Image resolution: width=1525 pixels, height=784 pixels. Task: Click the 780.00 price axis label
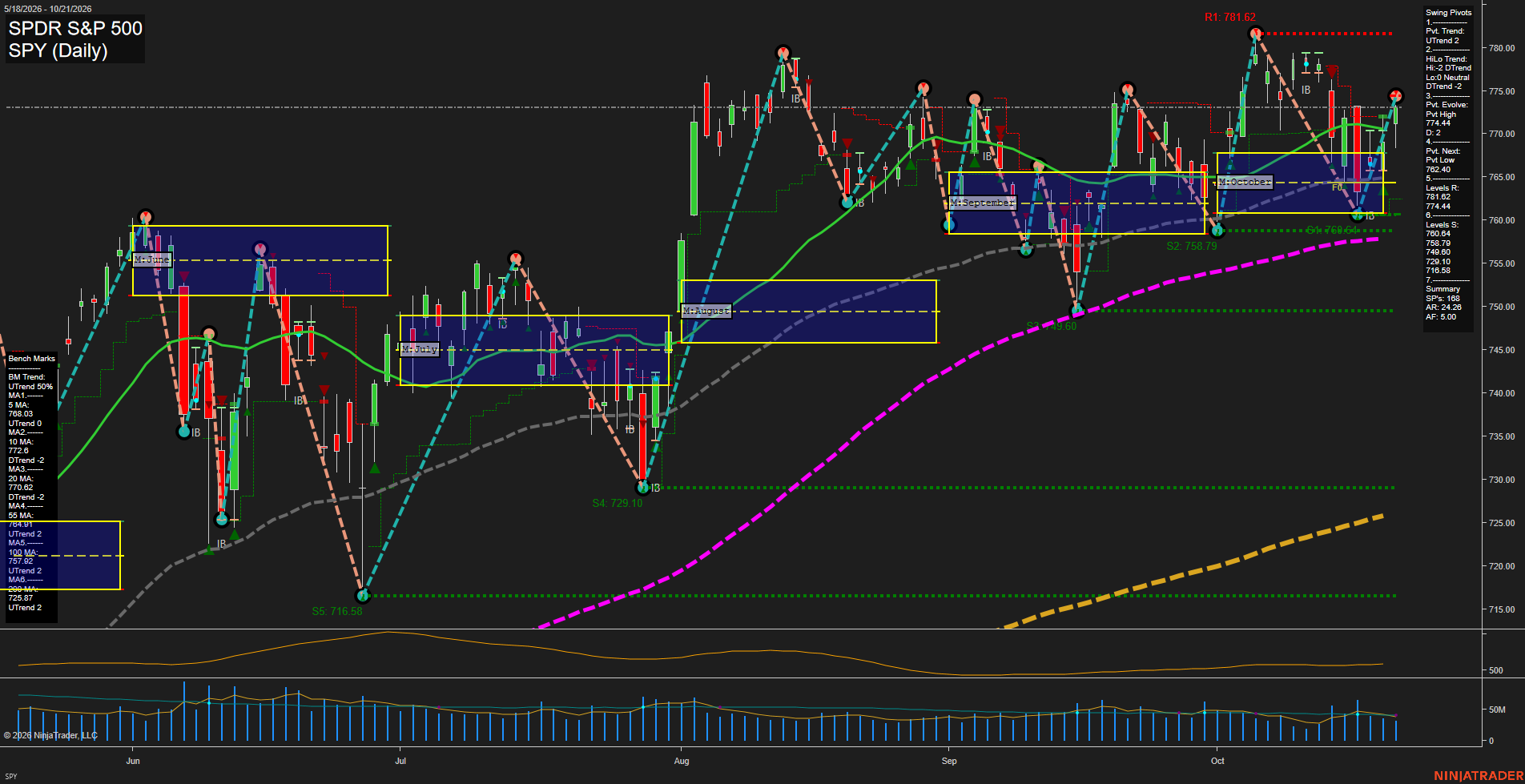click(1502, 48)
